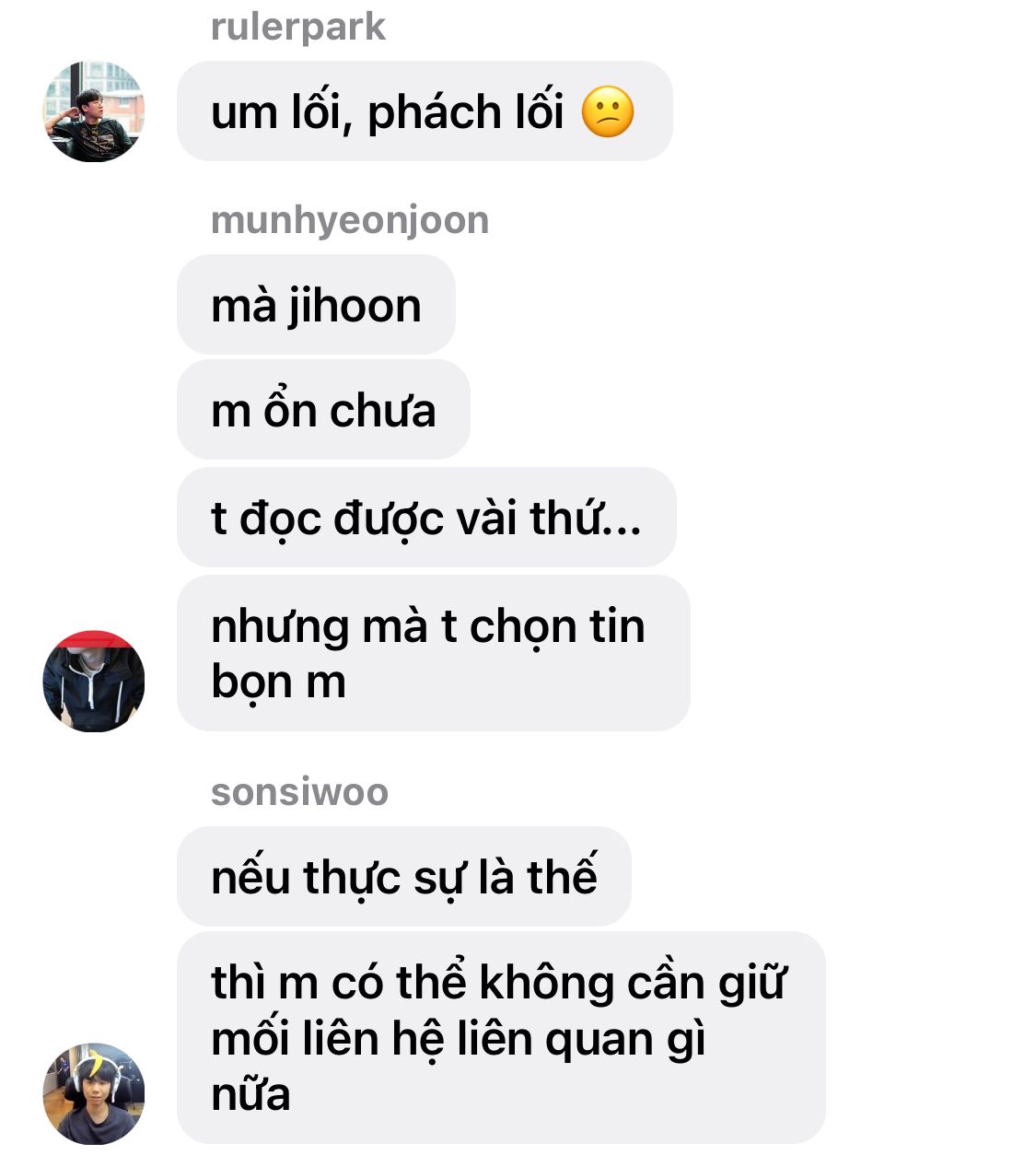Tap the confused face emoji
The image size is (1036, 1155).
click(x=608, y=112)
